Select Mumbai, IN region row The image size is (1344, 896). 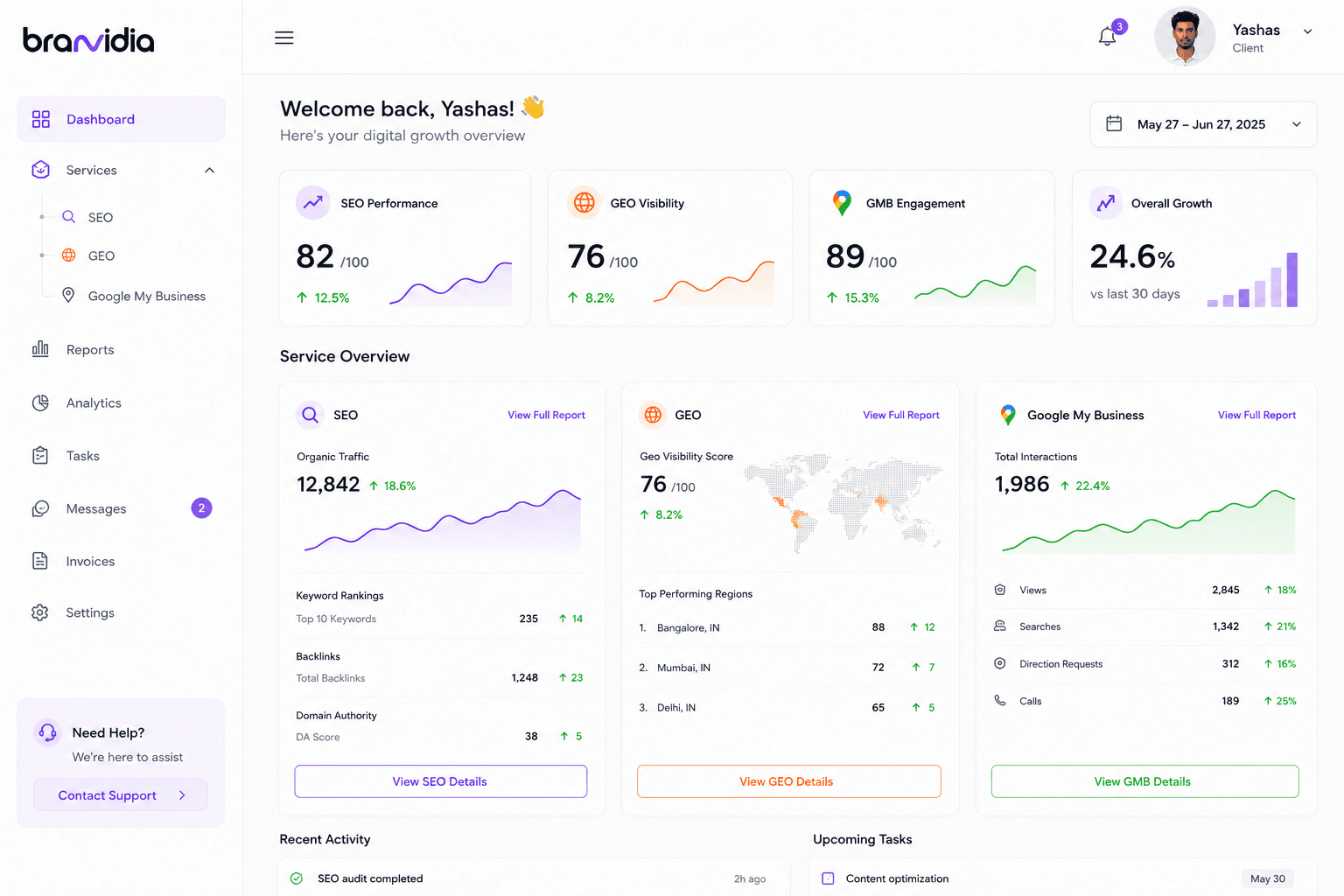point(788,667)
